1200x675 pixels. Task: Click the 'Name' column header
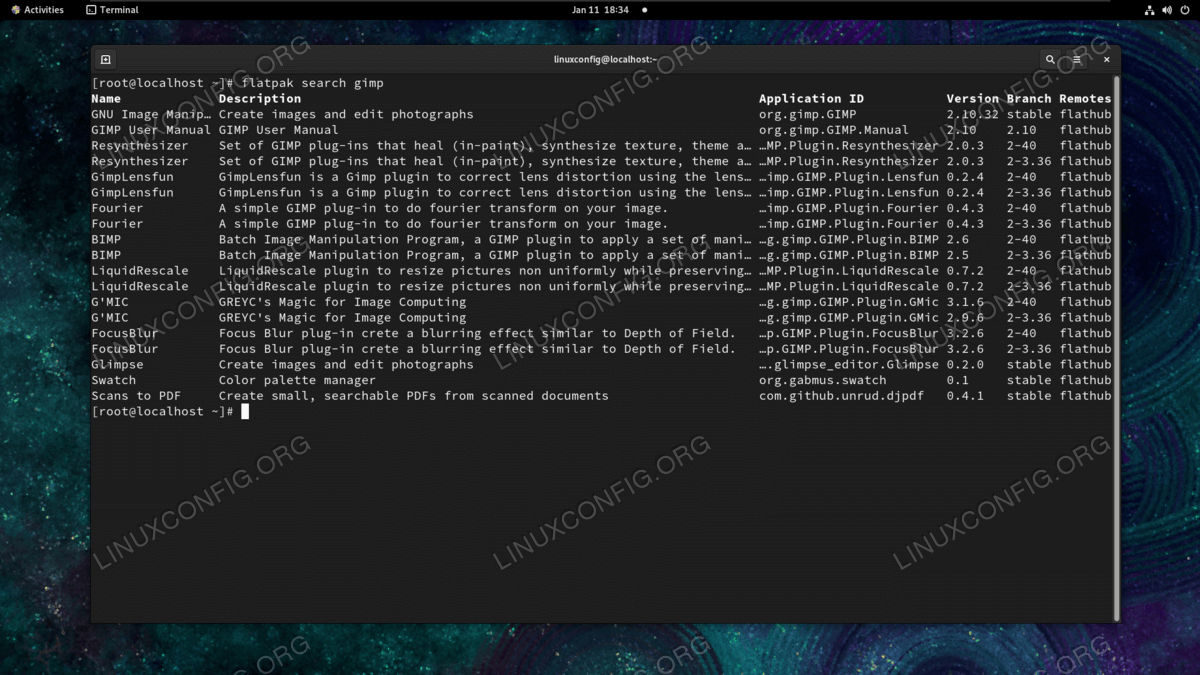[x=106, y=99]
